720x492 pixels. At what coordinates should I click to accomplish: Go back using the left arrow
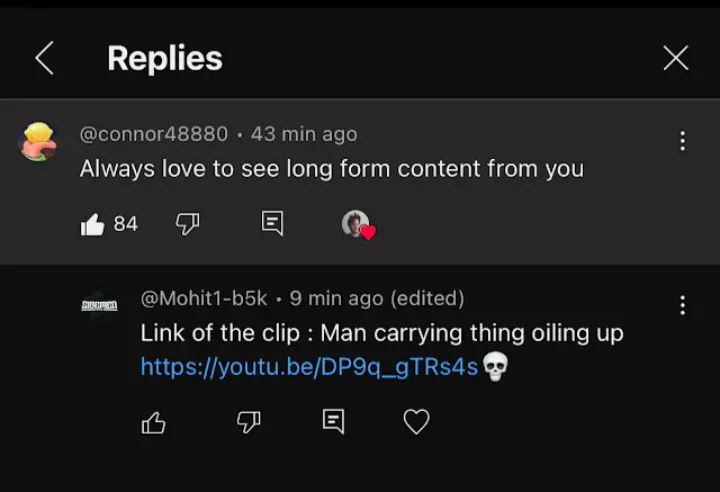click(44, 59)
